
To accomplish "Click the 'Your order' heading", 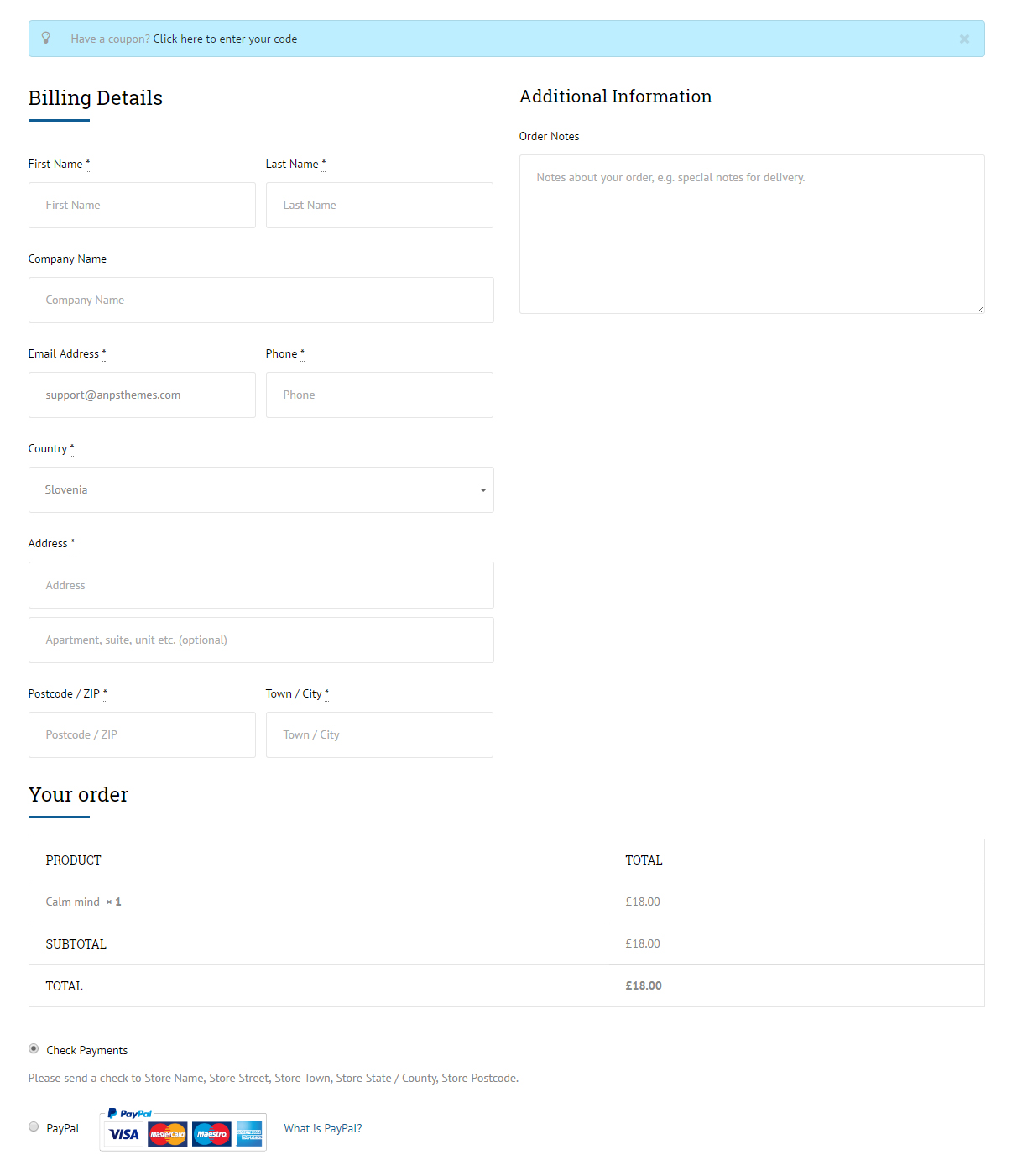I will click(79, 795).
